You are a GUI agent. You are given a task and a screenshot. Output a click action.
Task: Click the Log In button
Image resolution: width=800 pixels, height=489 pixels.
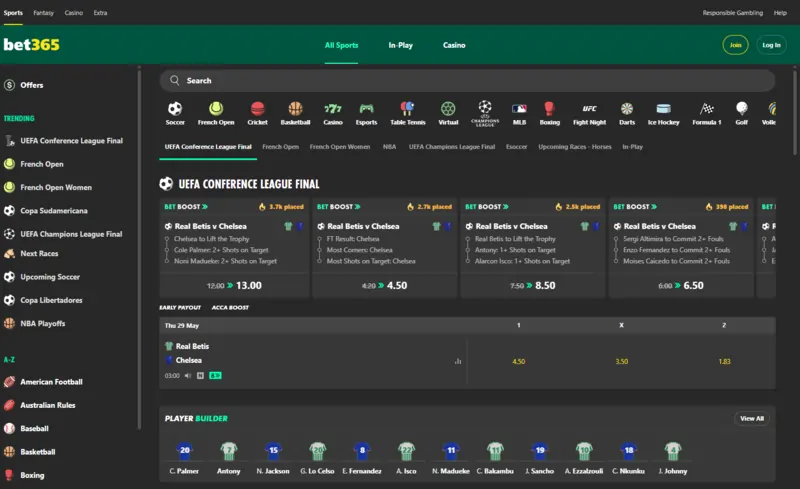(x=771, y=45)
